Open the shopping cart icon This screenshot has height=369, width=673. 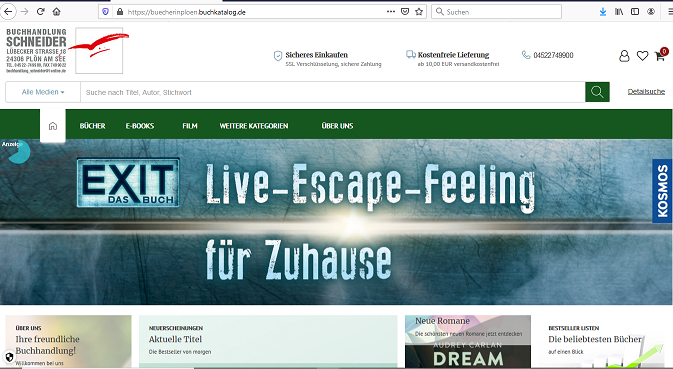pos(660,56)
